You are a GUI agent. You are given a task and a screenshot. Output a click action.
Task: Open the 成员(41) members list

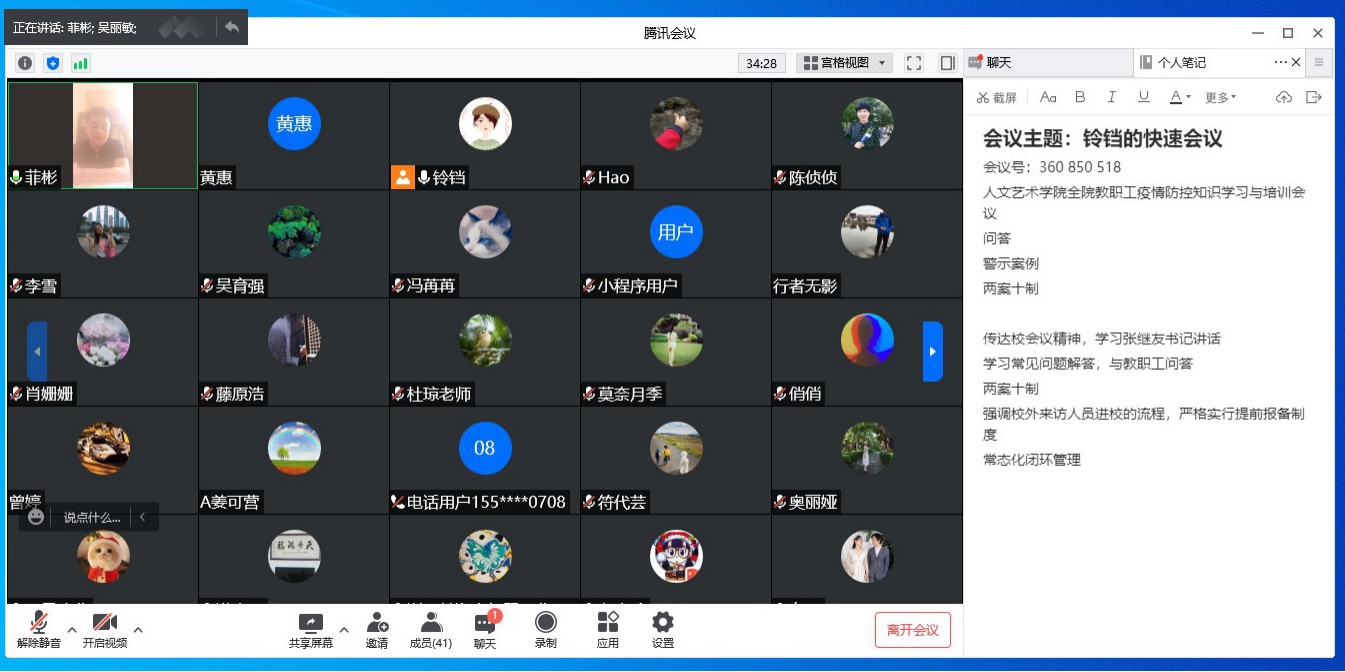pyautogui.click(x=431, y=624)
